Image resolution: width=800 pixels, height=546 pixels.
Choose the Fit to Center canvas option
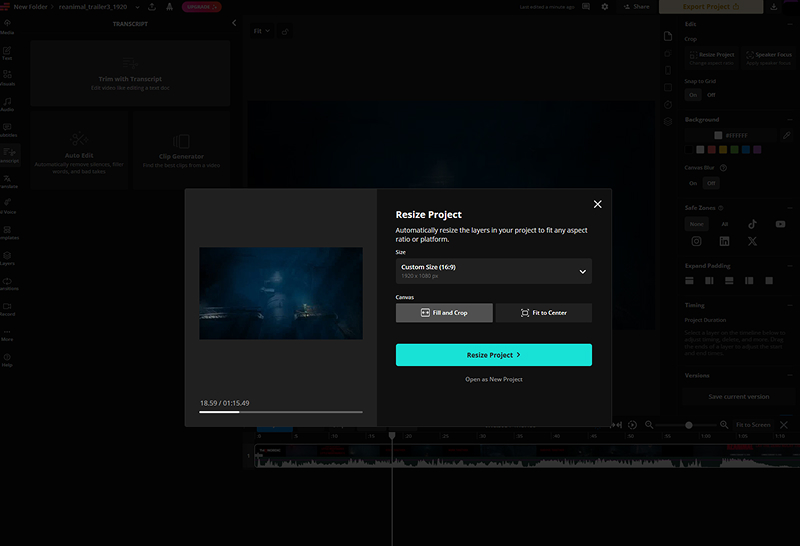pos(543,313)
